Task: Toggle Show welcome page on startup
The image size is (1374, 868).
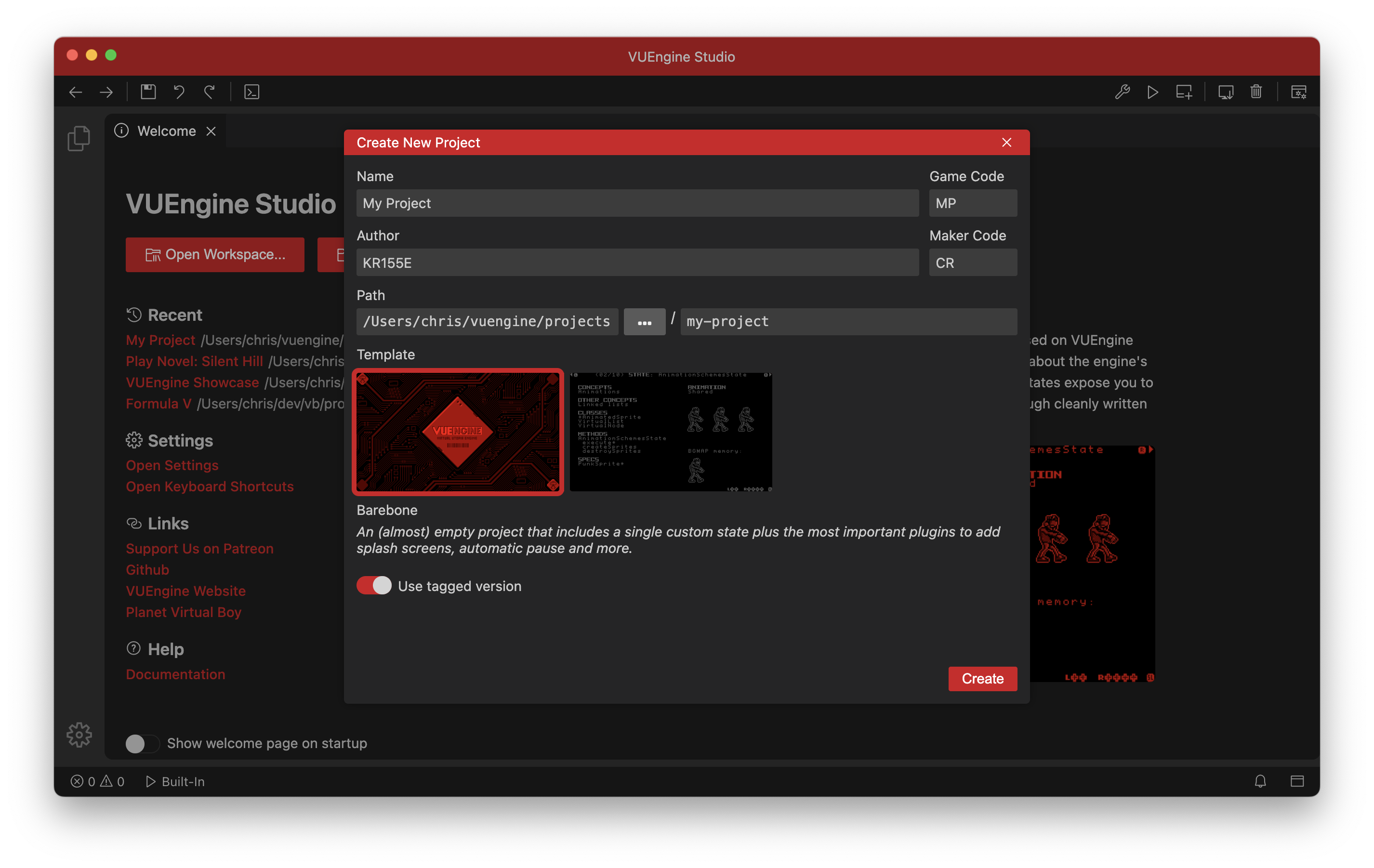Action: [x=142, y=744]
